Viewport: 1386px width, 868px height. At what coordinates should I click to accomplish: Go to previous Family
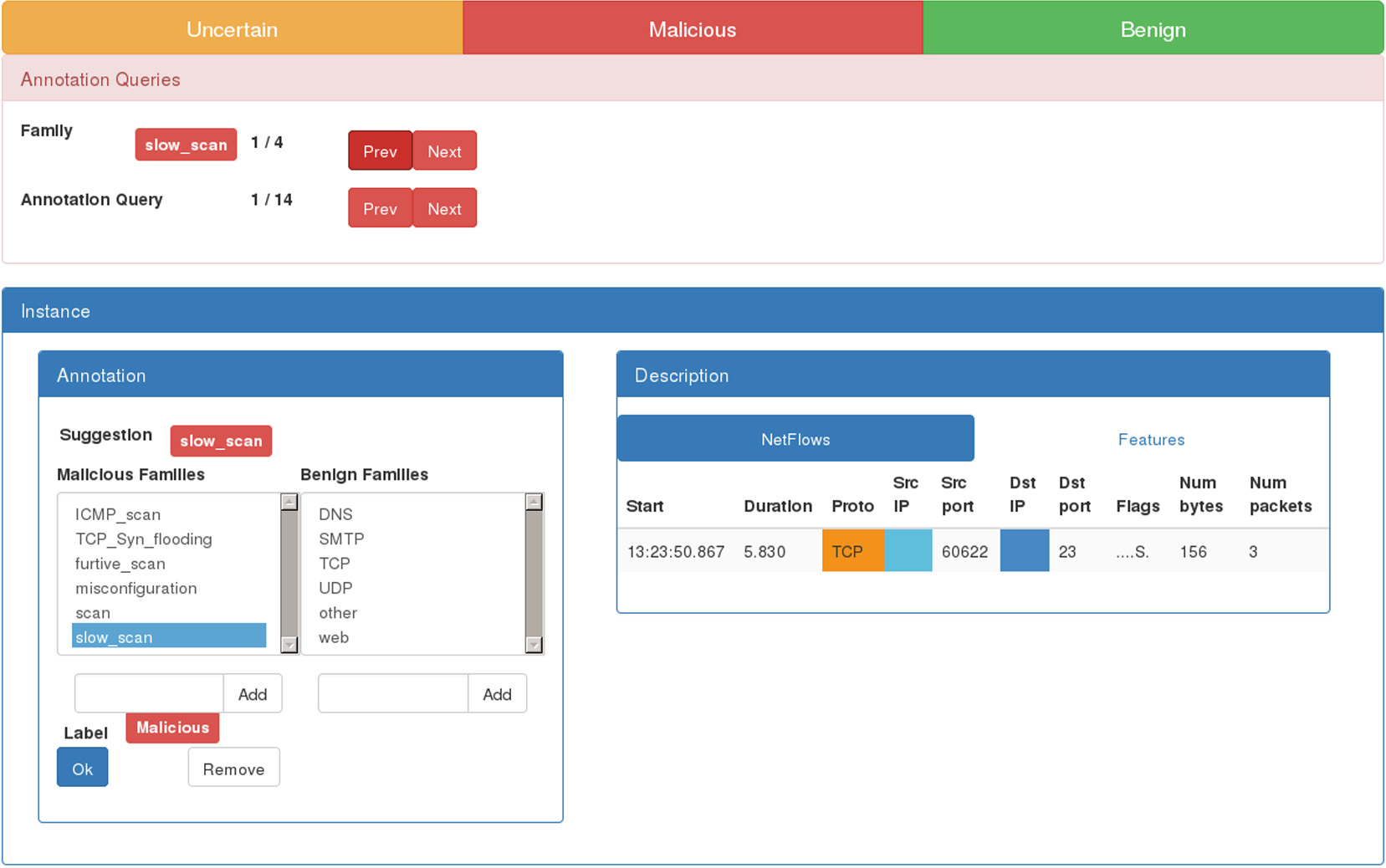tap(380, 151)
